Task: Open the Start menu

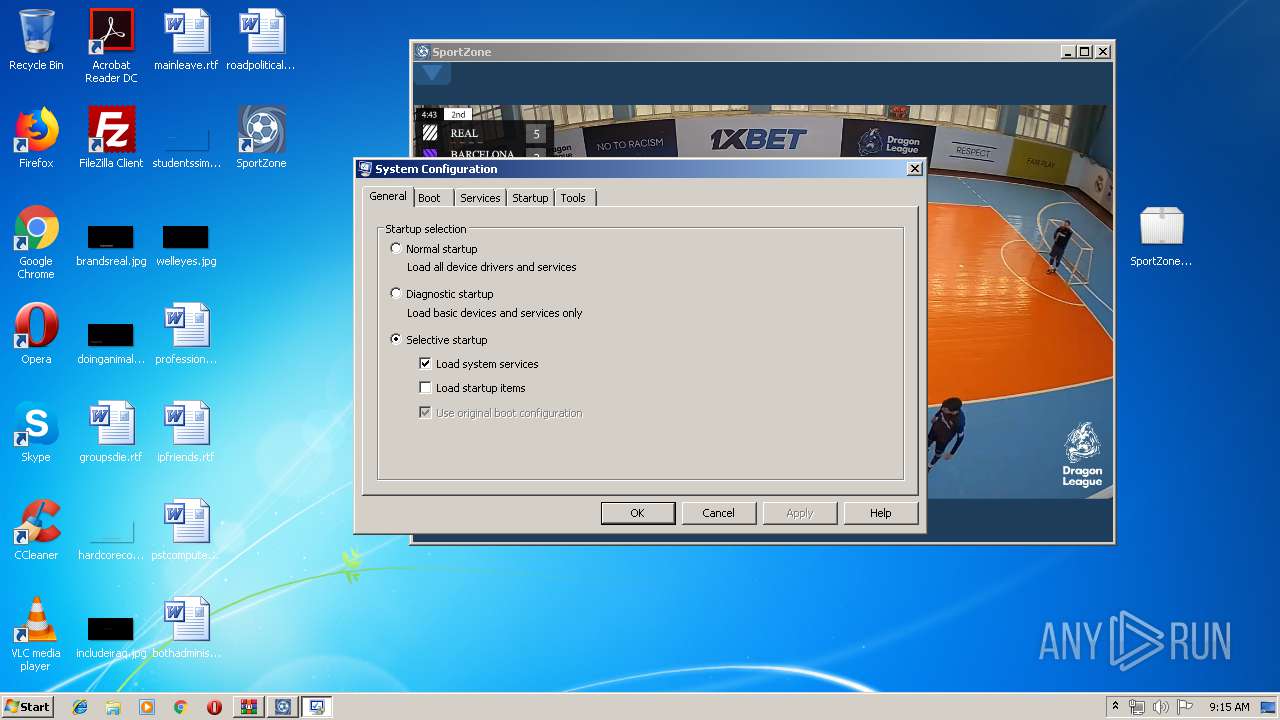Action: (27, 707)
